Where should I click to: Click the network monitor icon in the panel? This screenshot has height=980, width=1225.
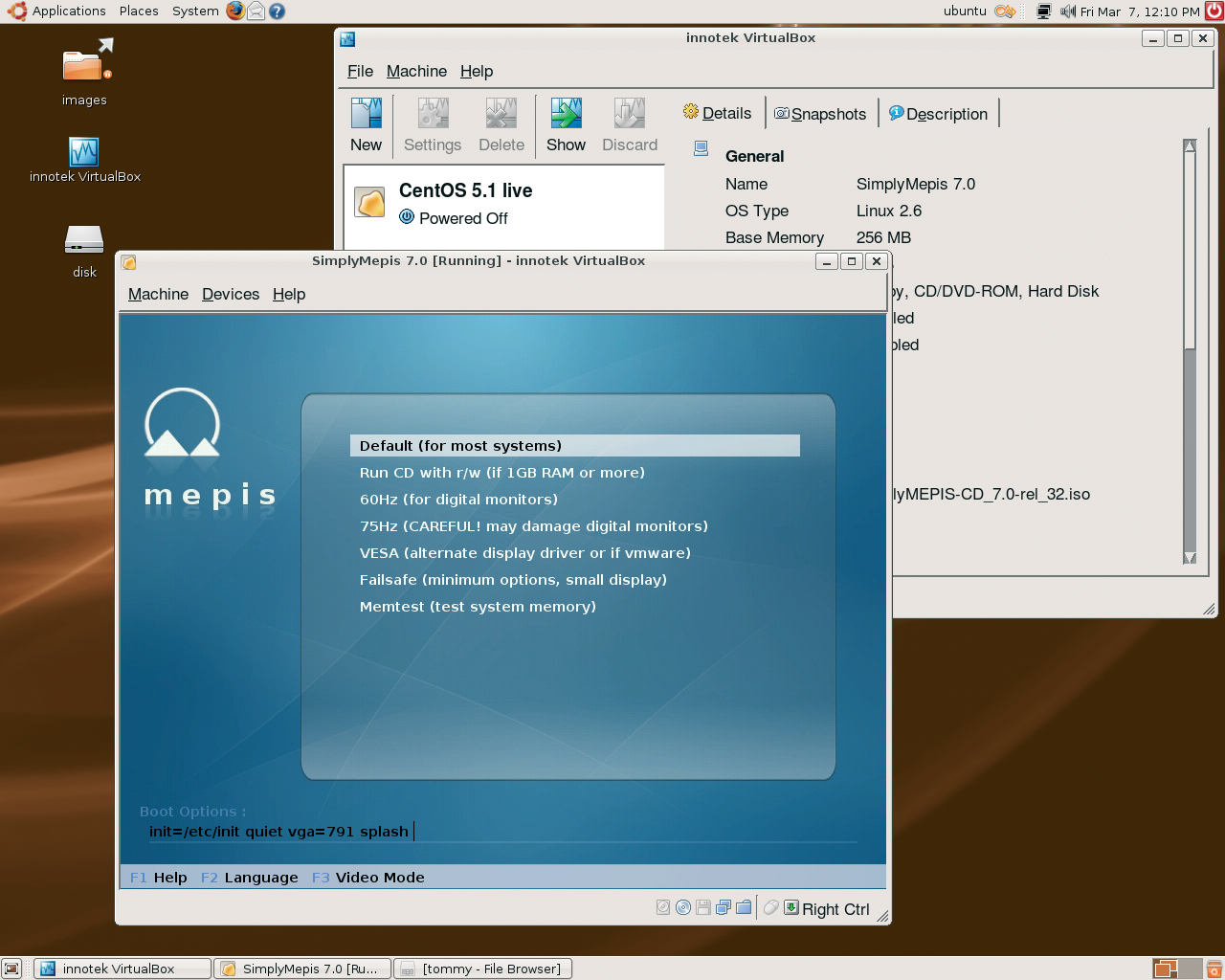[1044, 11]
